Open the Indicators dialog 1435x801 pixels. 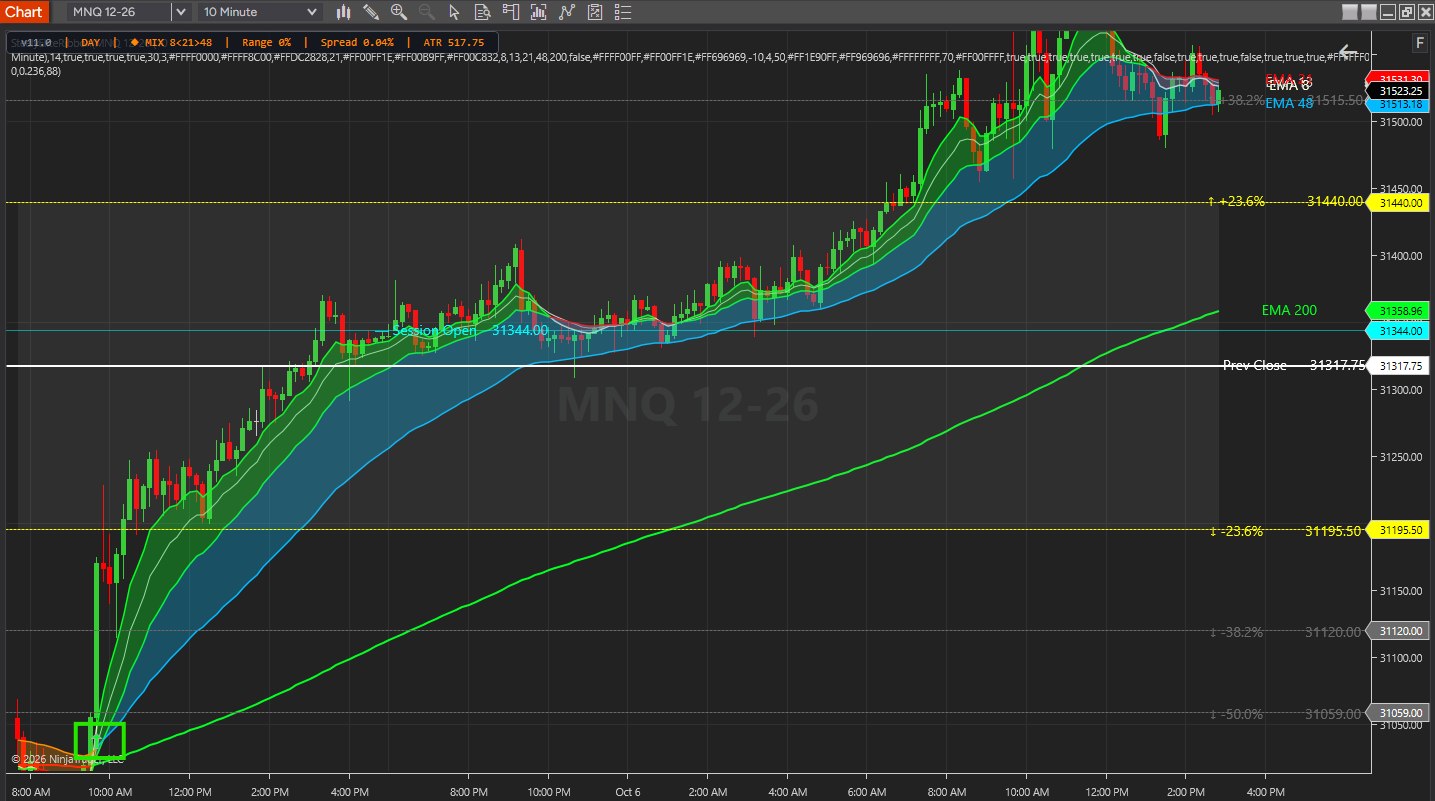567,12
